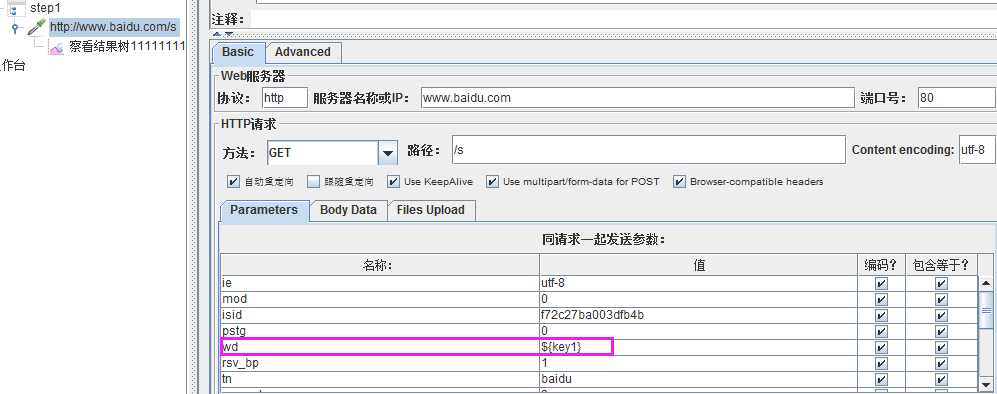997x394 pixels.
Task: Click the split pane collapse-up arrow
Action: (x=217, y=34)
